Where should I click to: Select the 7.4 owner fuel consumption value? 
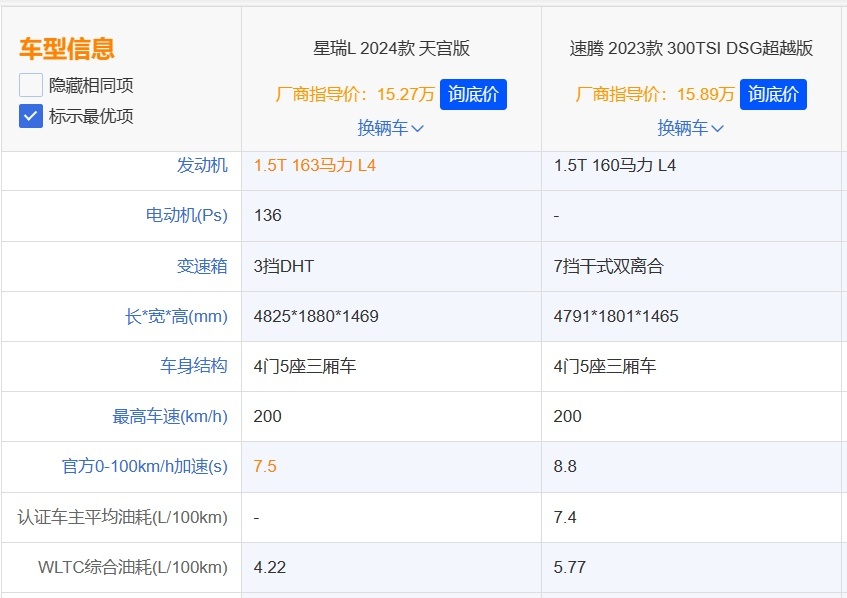(565, 518)
